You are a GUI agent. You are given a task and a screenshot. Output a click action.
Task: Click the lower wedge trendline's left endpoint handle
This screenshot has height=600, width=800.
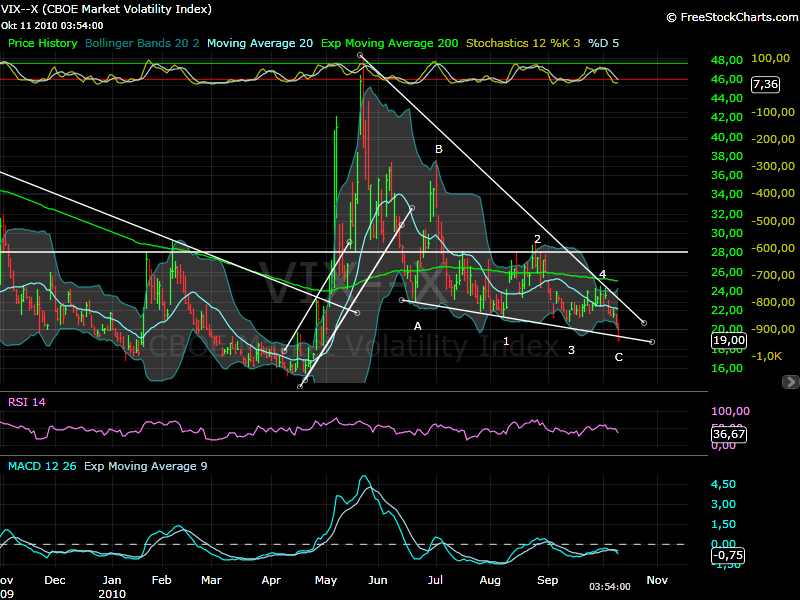point(402,300)
